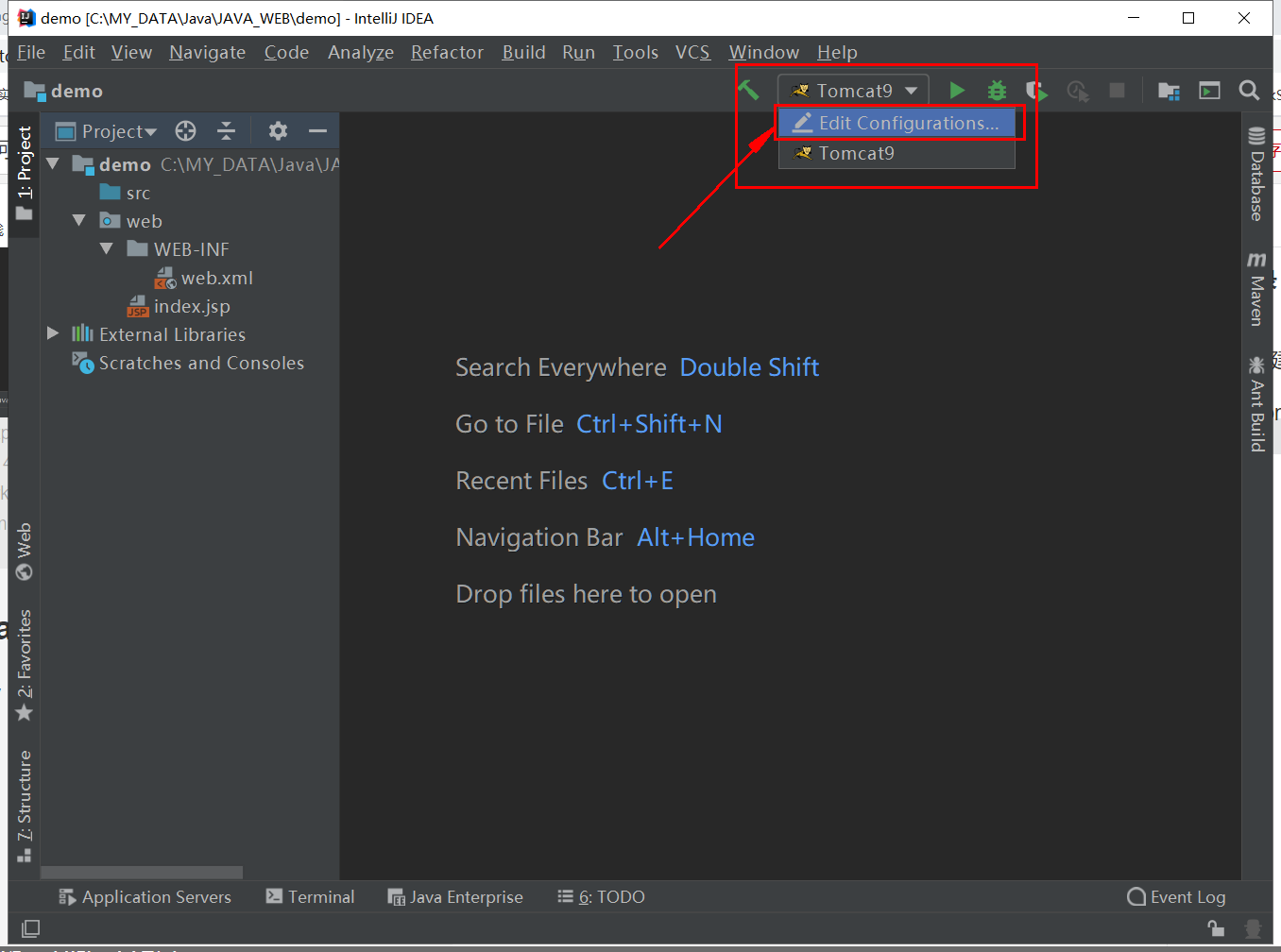Viewport: 1281px width, 952px height.
Task: Click the green hammer Build Project icon
Action: coord(748,91)
